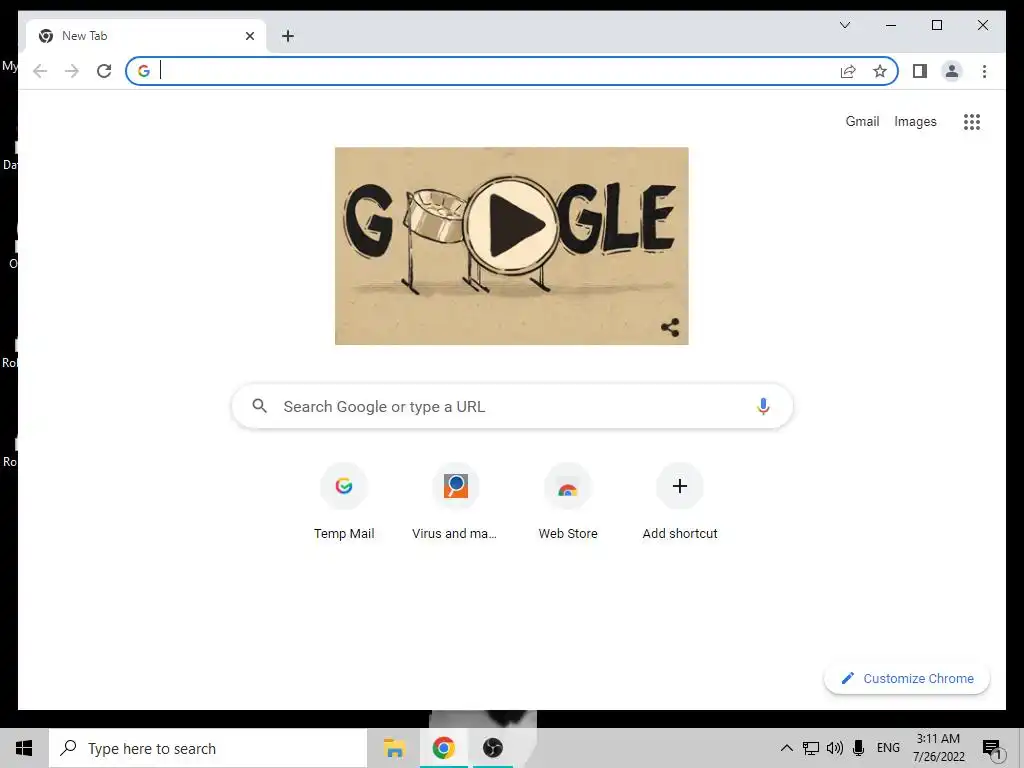Open File Explorer from the taskbar
The width and height of the screenshot is (1024, 768).
coord(394,748)
